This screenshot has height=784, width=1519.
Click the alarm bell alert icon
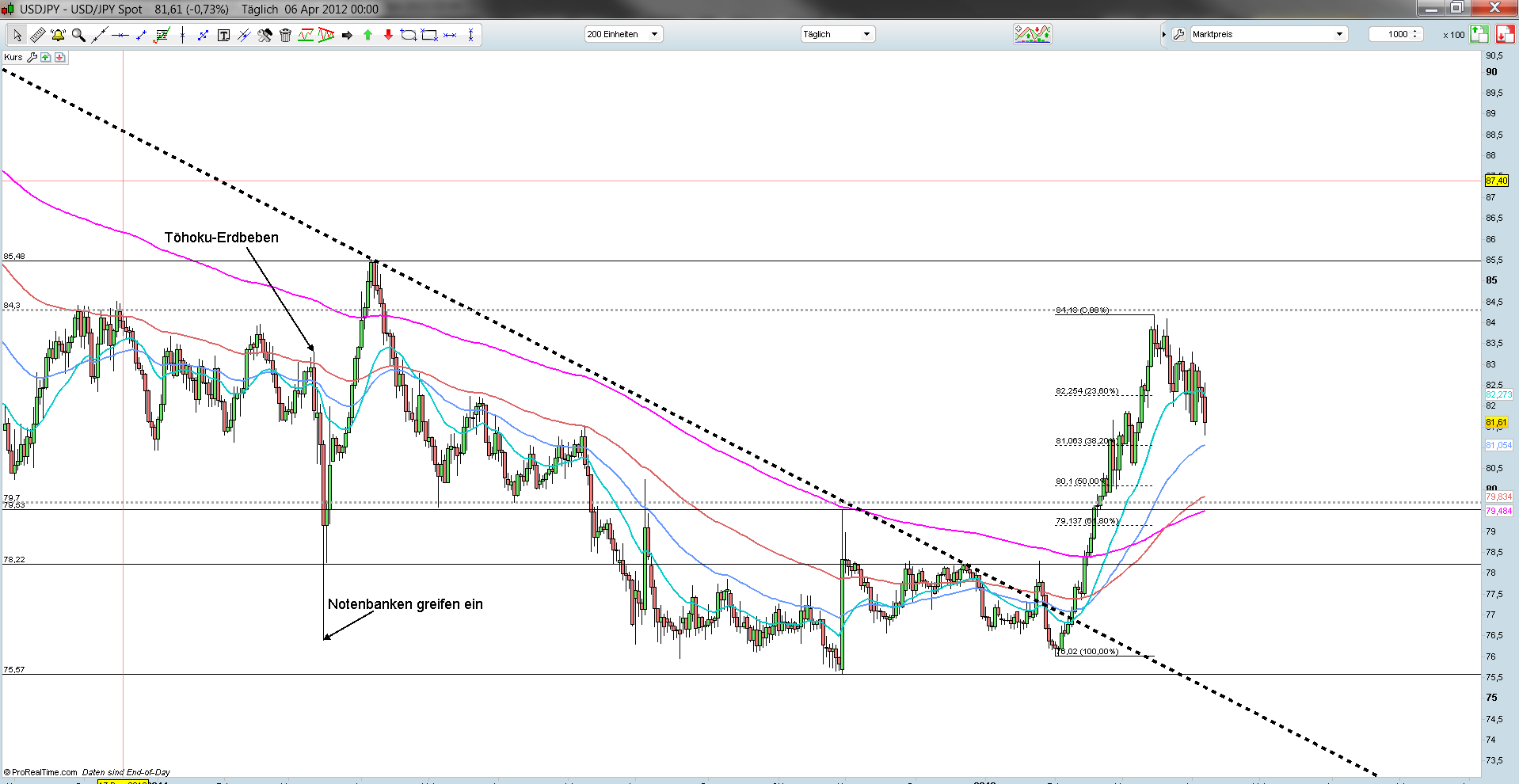tap(58, 35)
